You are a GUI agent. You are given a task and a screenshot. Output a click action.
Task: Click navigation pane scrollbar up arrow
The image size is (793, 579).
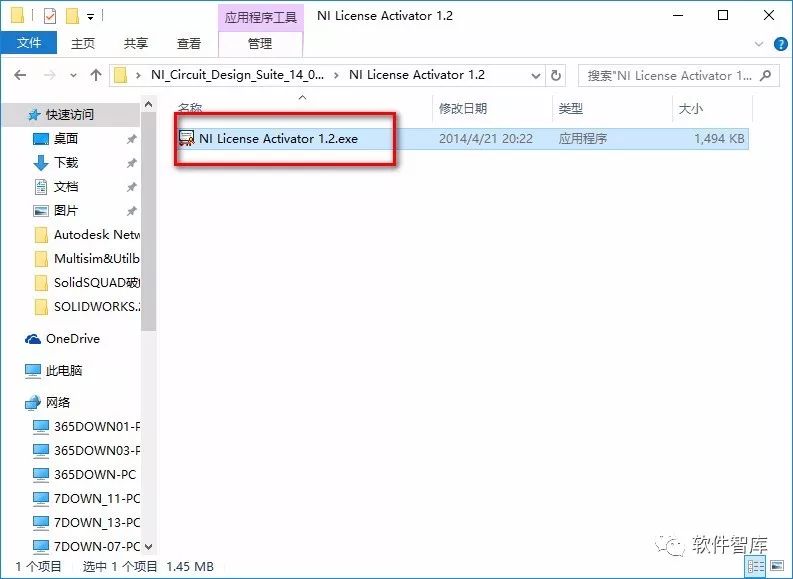click(x=149, y=104)
